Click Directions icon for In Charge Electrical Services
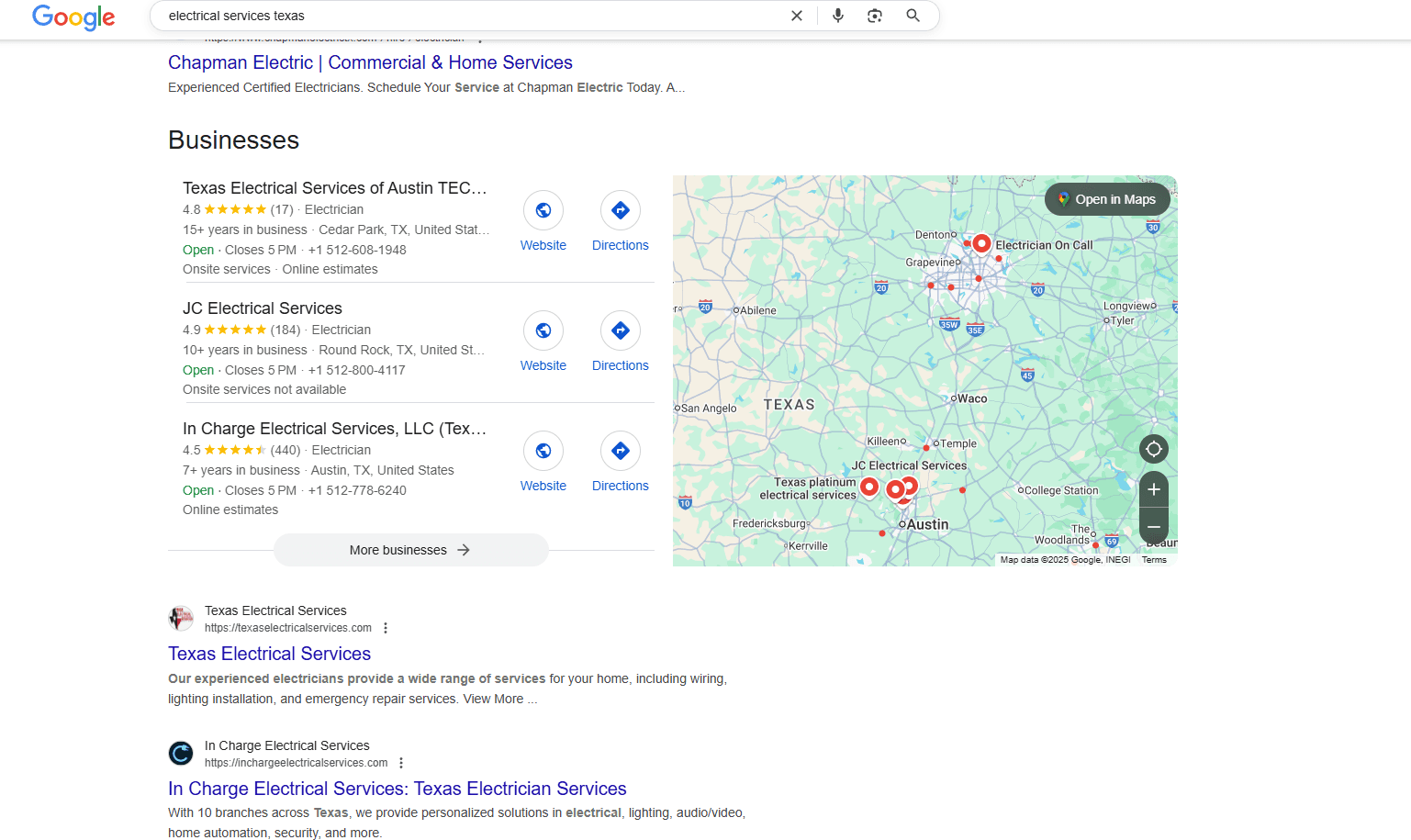 [621, 451]
